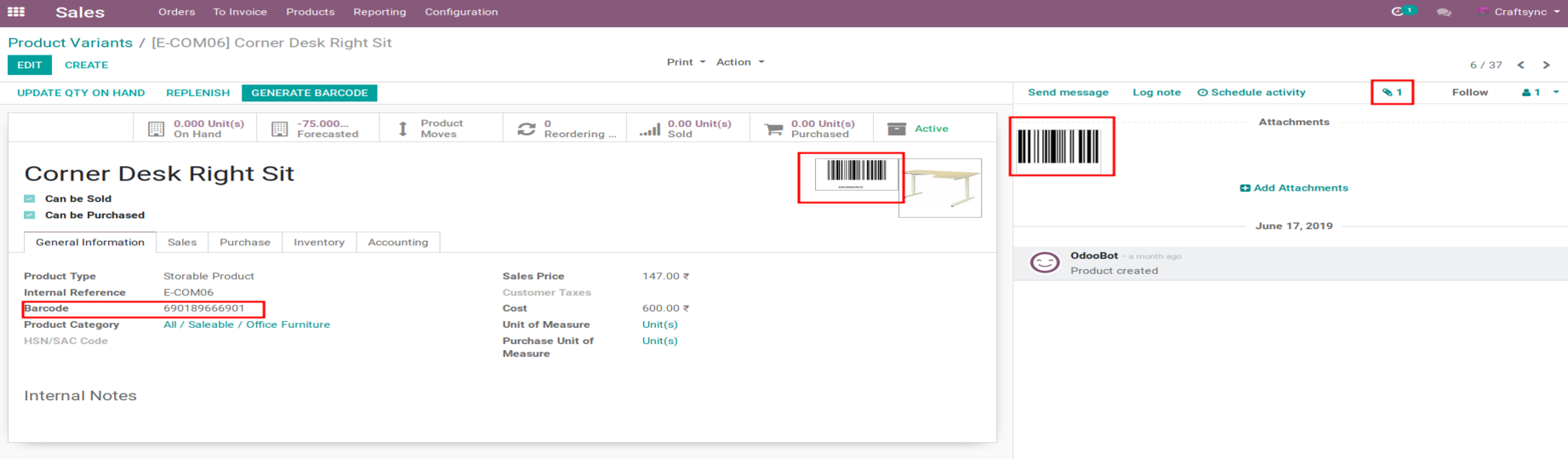Expand the Print dropdown
1568x459 pixels.
(x=686, y=62)
